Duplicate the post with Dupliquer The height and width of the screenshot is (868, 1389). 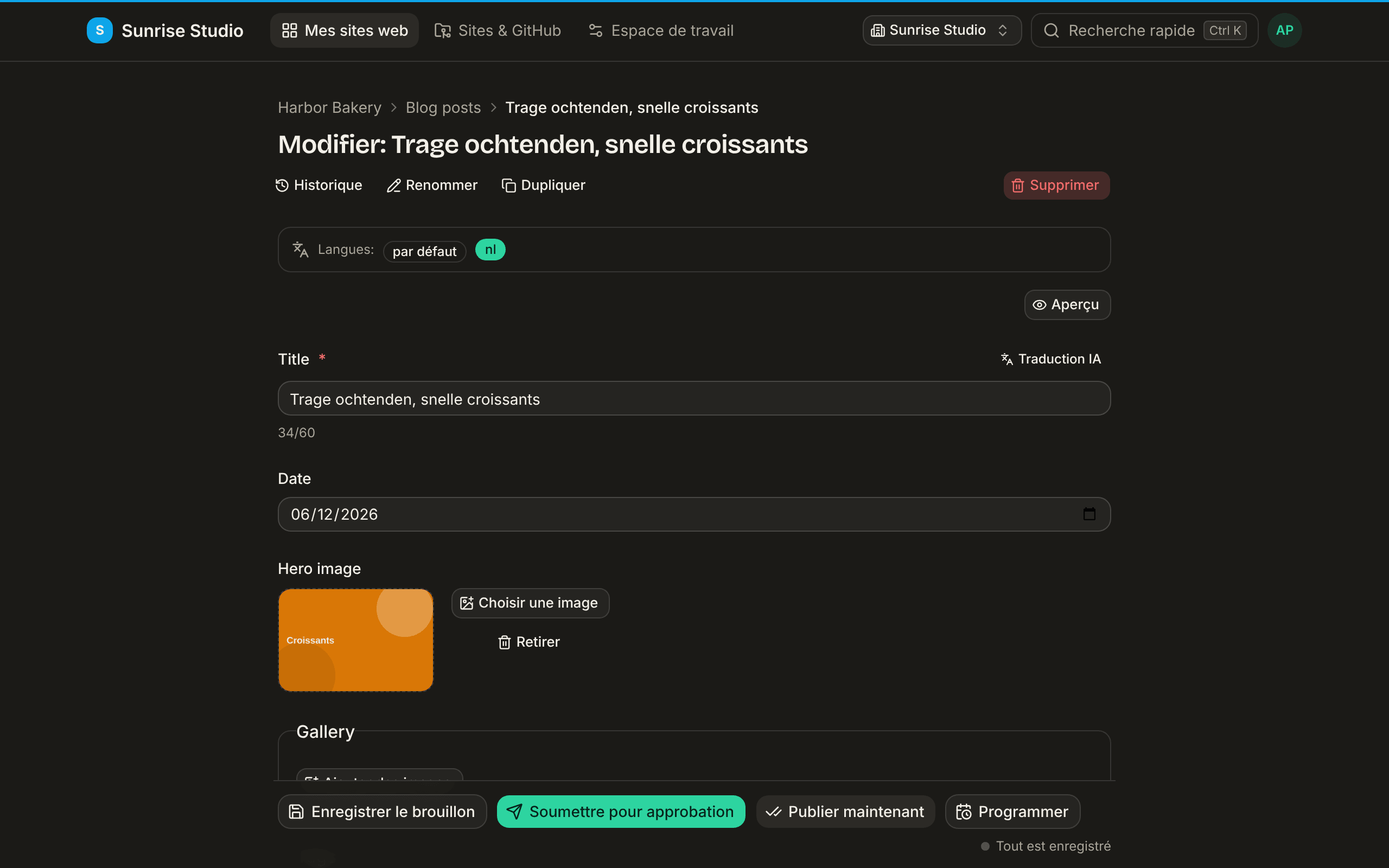pos(543,186)
